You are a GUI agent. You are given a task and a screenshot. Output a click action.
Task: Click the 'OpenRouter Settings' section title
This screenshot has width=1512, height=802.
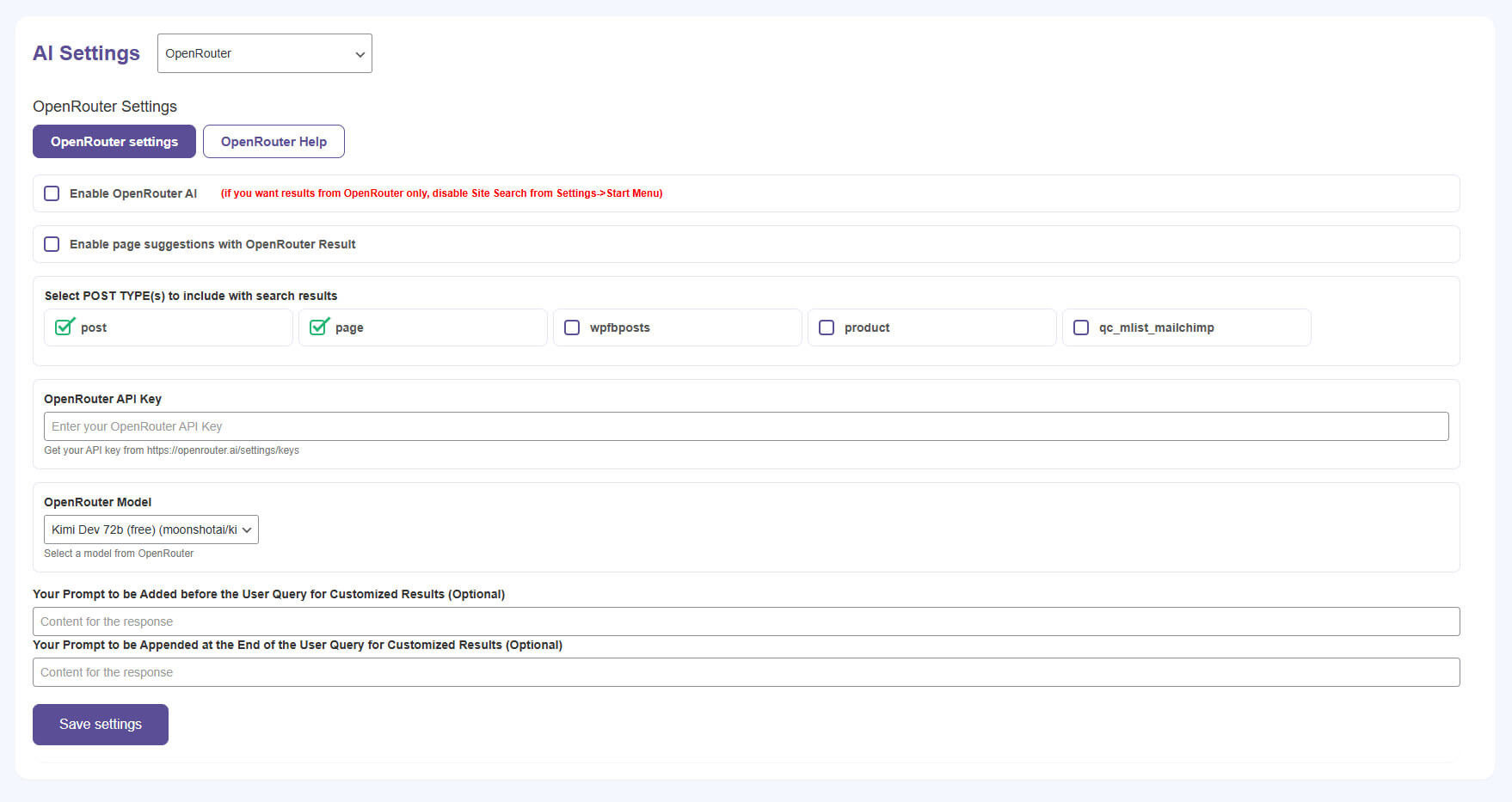[105, 107]
